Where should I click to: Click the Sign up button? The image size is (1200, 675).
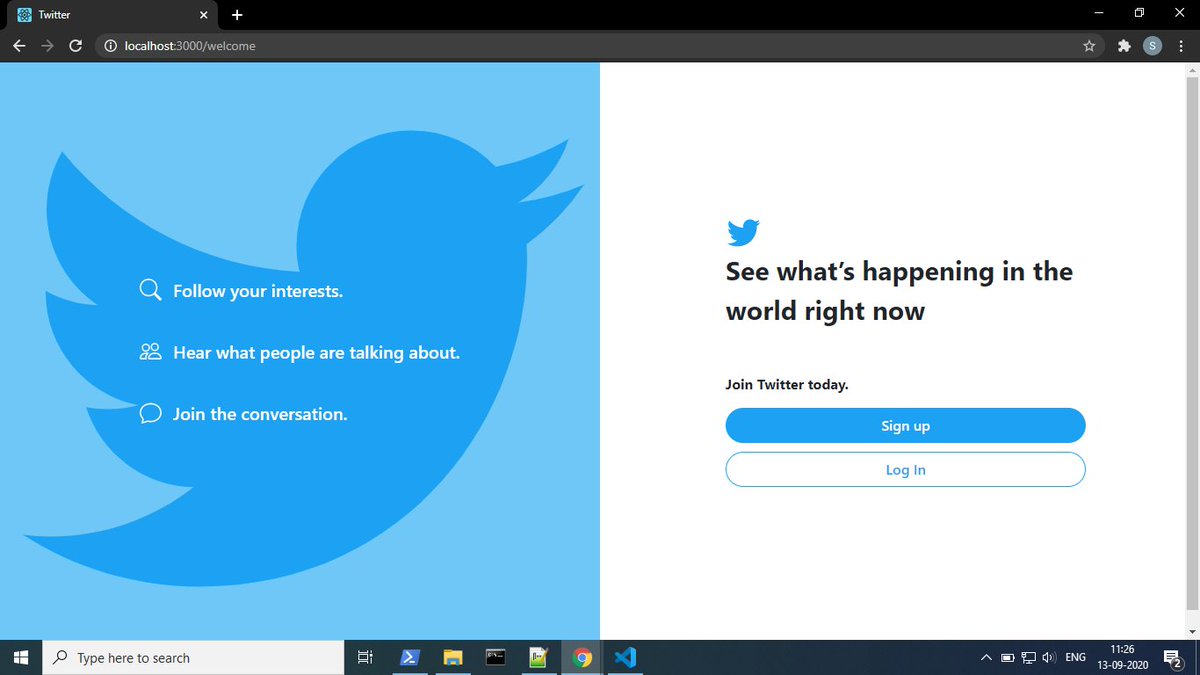click(905, 425)
